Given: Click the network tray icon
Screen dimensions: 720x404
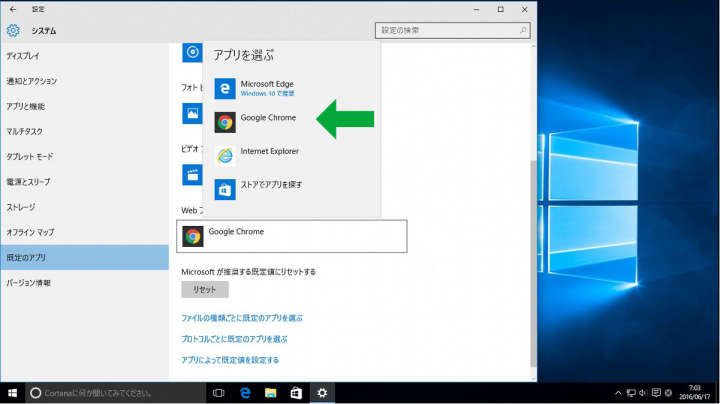Looking at the screenshot, I should point(631,393).
